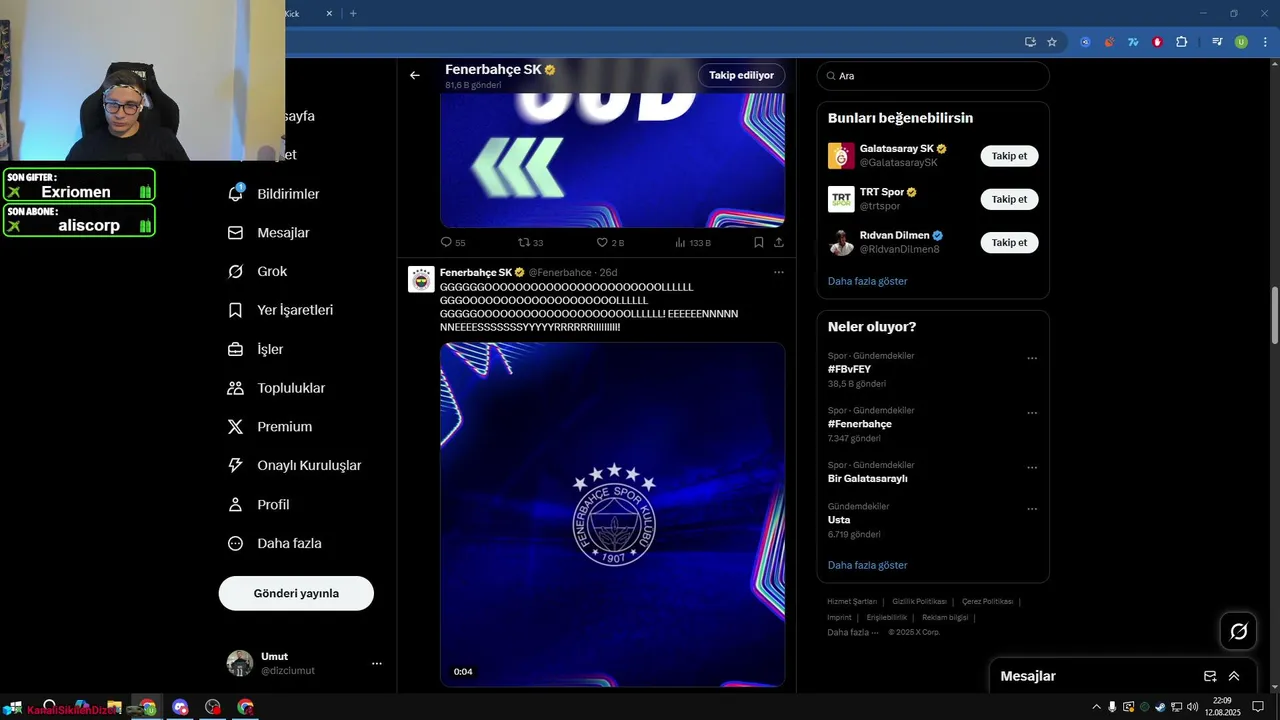Viewport: 1280px width, 720px height.
Task: Open Gizlilik Politikası footer link
Action: pos(919,601)
